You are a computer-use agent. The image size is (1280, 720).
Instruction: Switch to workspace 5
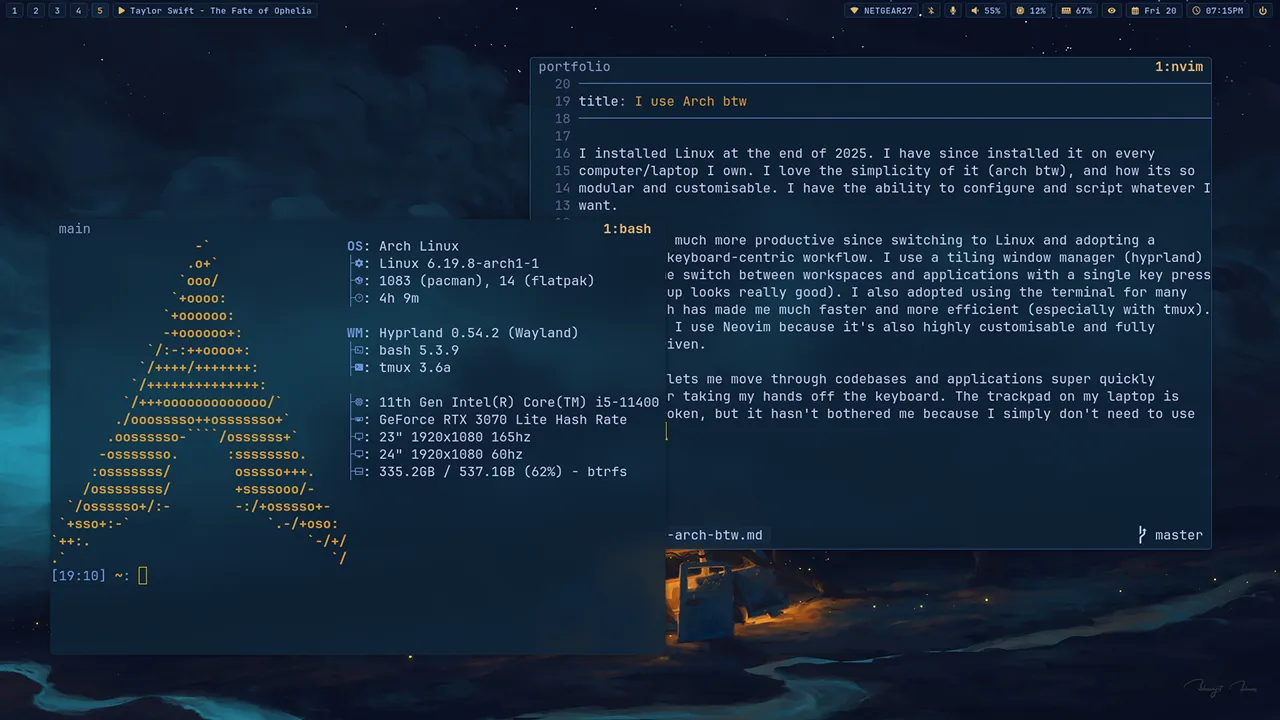click(x=100, y=10)
